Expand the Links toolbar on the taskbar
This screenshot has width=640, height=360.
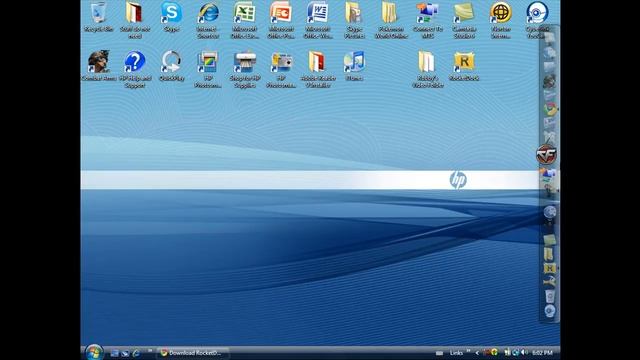tap(468, 351)
